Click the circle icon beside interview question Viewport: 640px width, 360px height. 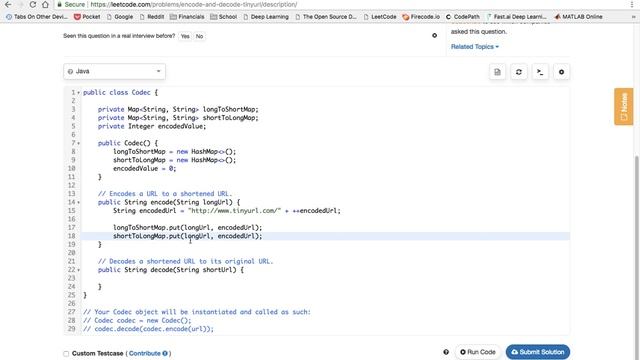(434, 36)
